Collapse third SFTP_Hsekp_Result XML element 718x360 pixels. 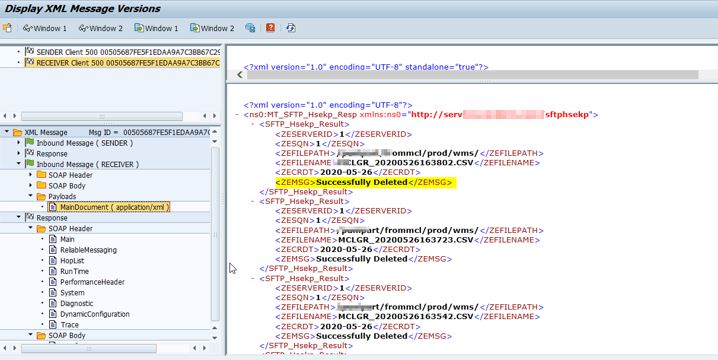pos(253,278)
